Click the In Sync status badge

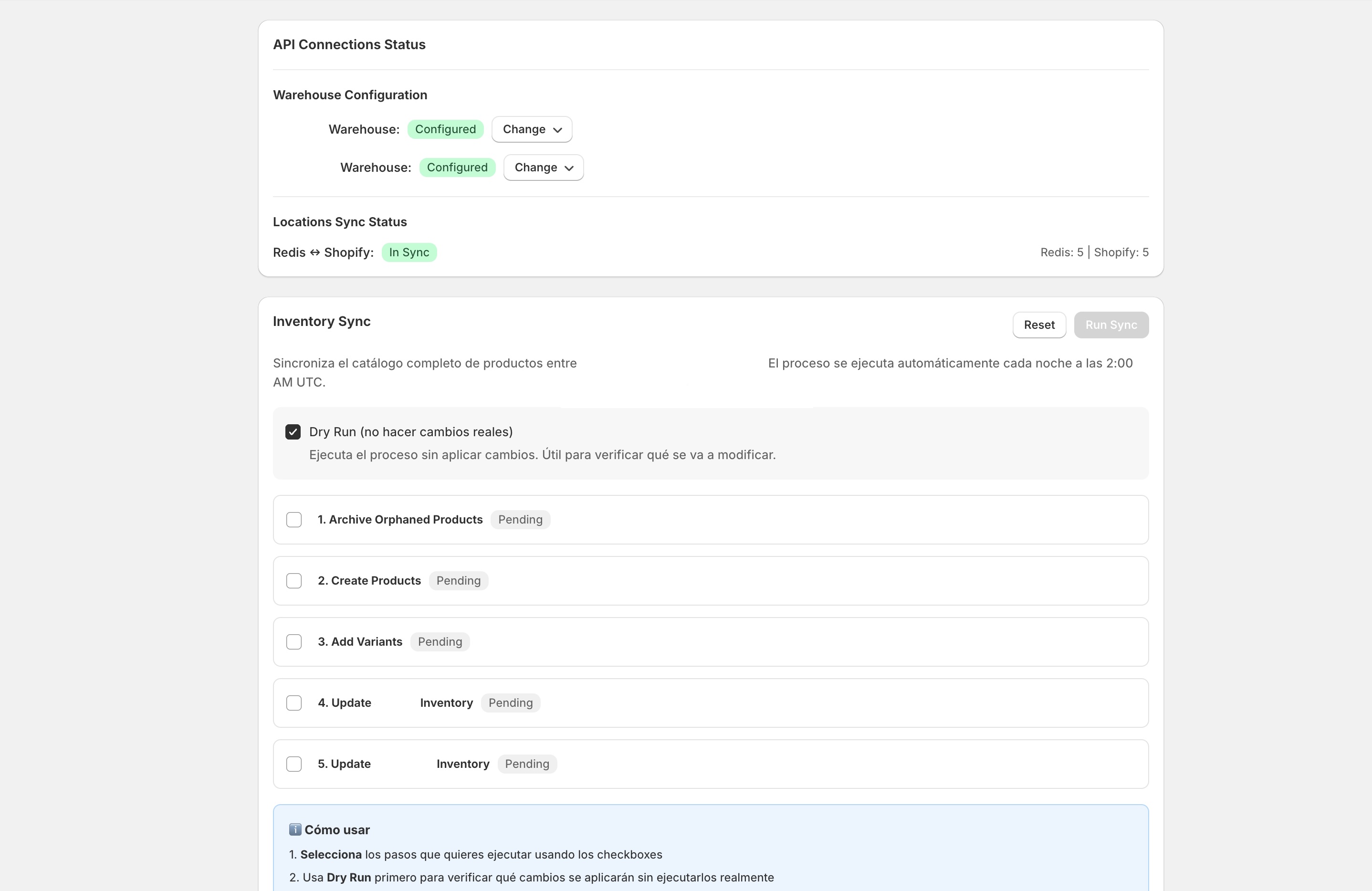[409, 252]
